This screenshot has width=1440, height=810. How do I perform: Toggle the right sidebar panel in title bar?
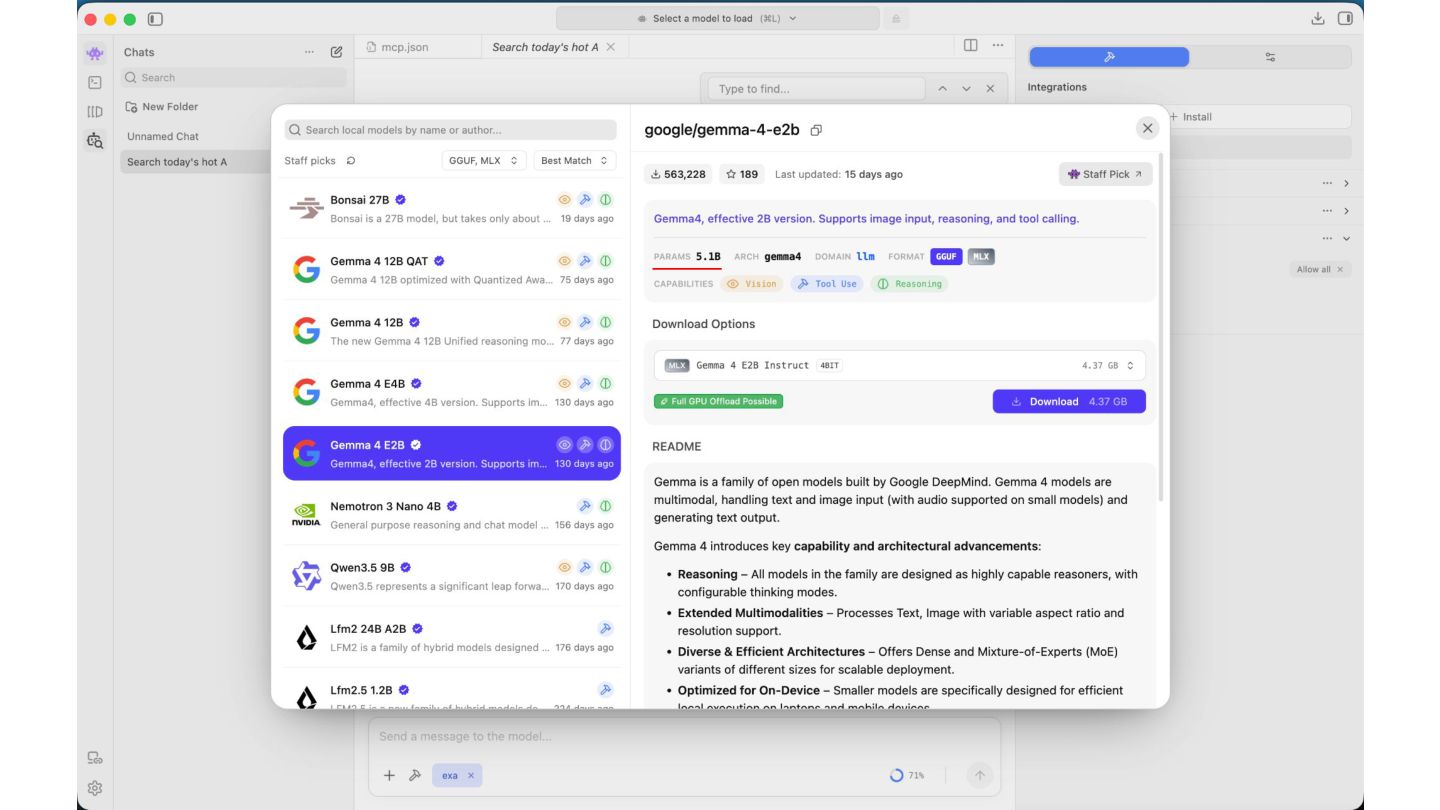click(1345, 19)
